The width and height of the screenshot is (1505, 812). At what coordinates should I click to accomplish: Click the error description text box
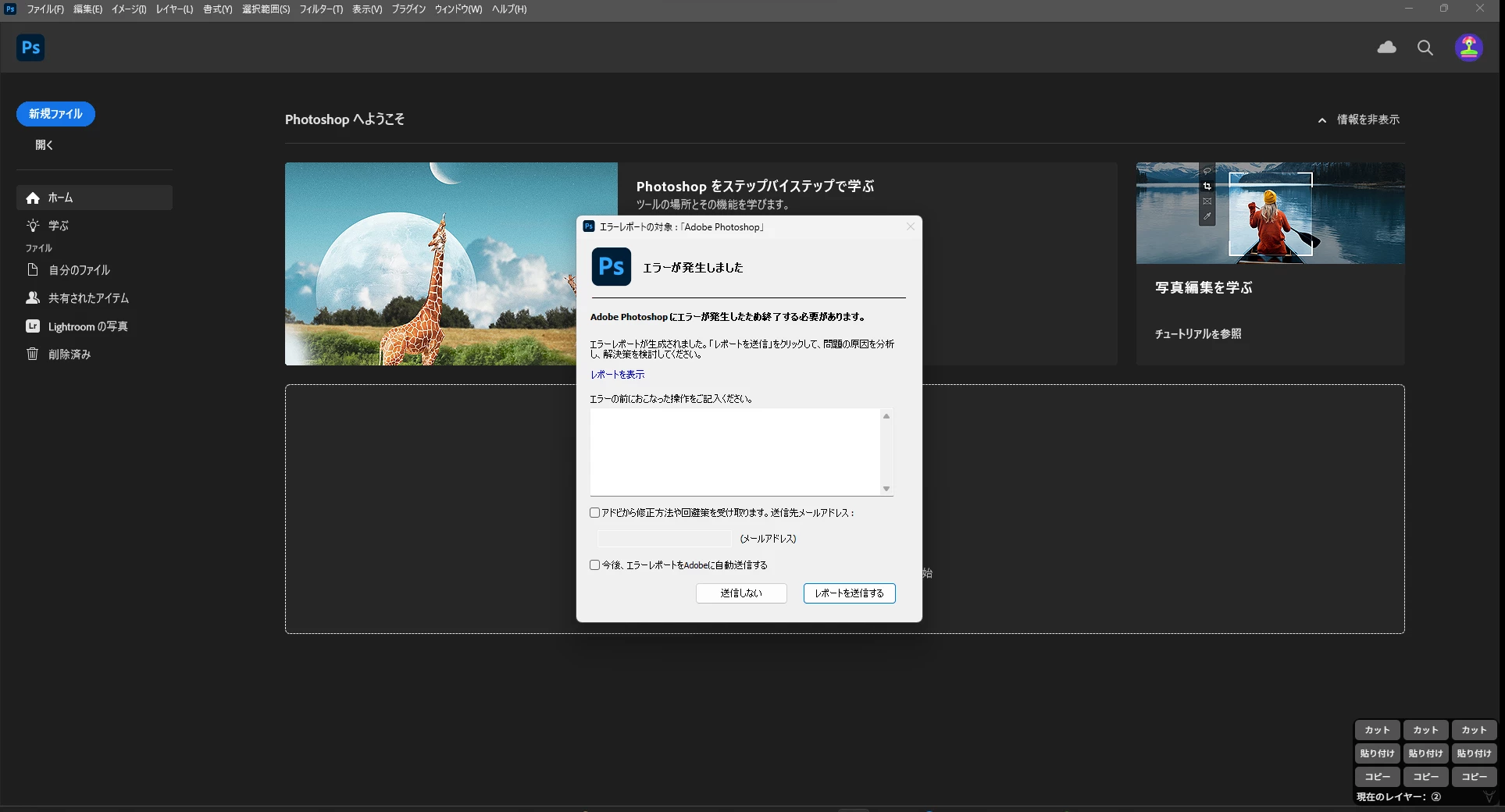(735, 452)
